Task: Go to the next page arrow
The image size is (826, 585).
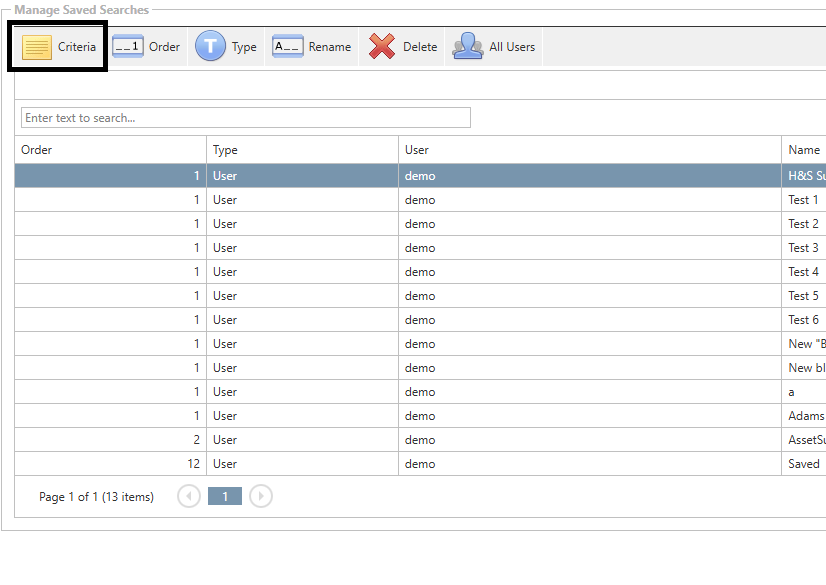Action: (260, 496)
